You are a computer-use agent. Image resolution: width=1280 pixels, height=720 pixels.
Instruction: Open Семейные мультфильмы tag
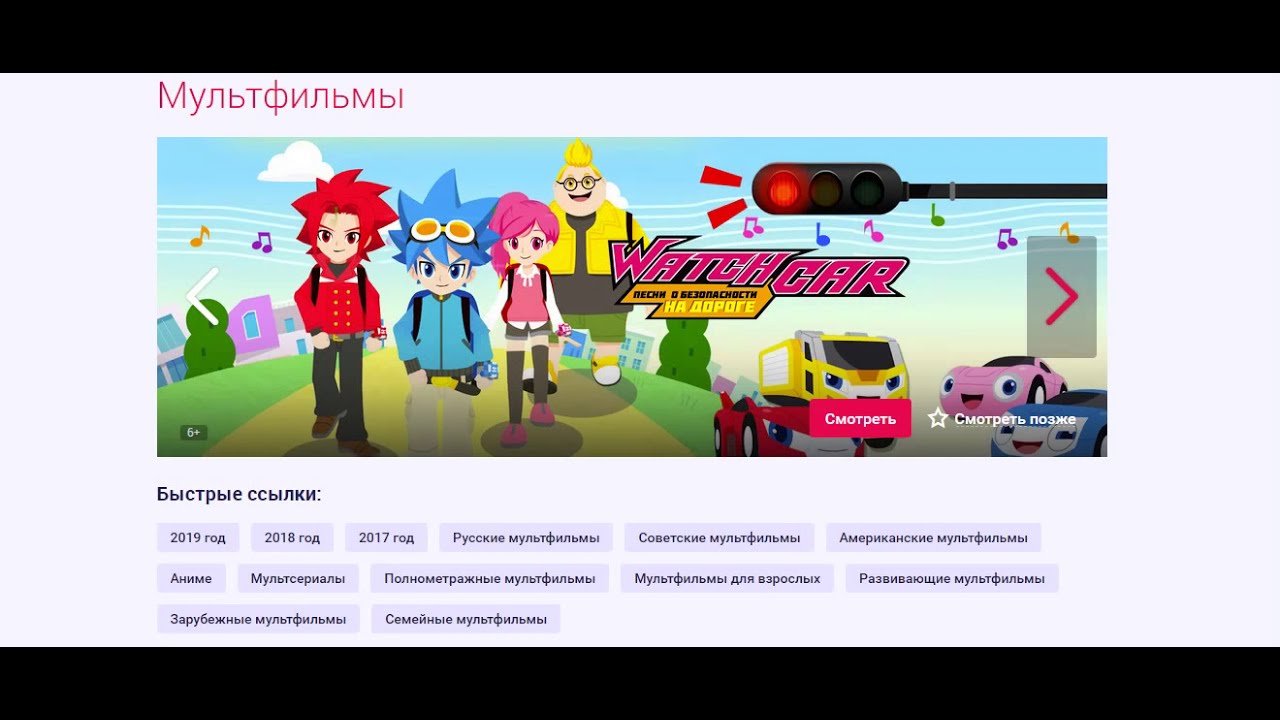[466, 619]
